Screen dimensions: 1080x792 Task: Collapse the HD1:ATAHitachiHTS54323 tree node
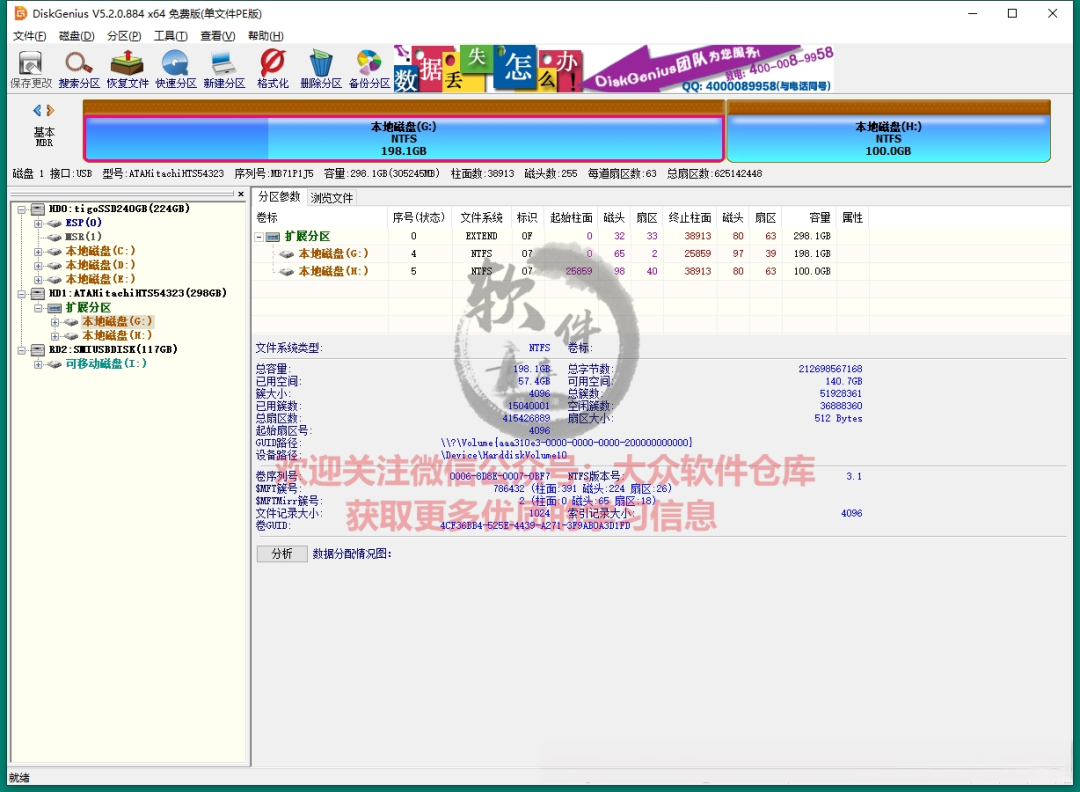[x=21, y=293]
